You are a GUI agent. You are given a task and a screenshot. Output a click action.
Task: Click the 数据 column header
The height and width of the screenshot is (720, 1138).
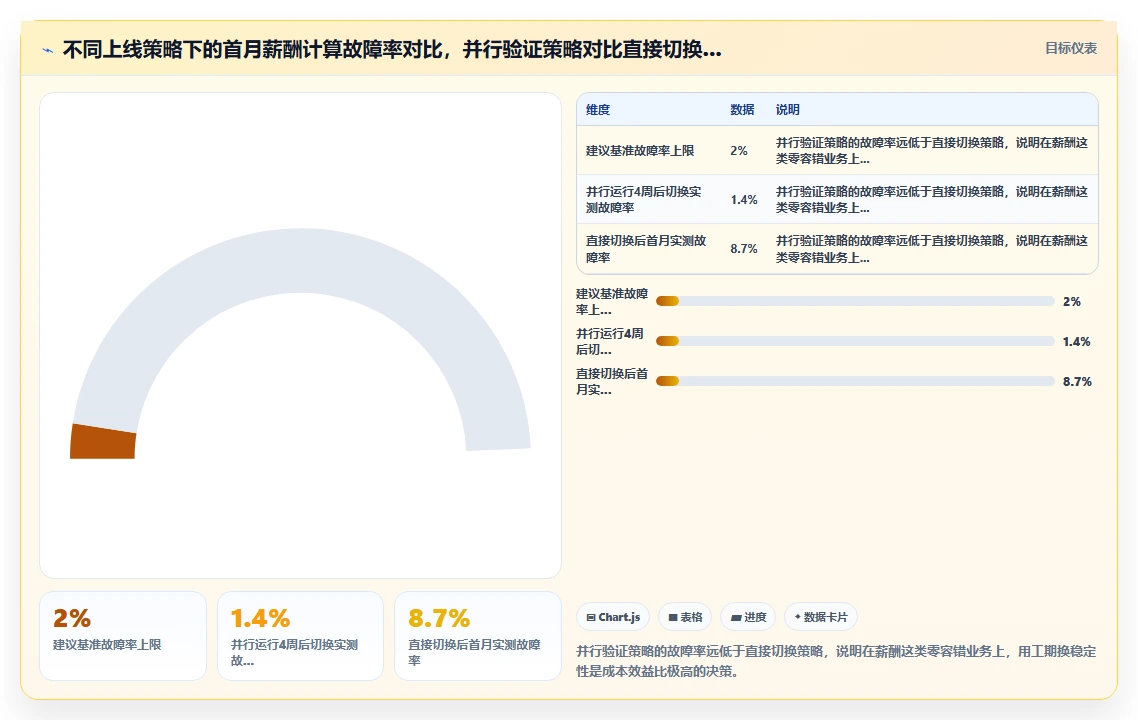pos(742,110)
